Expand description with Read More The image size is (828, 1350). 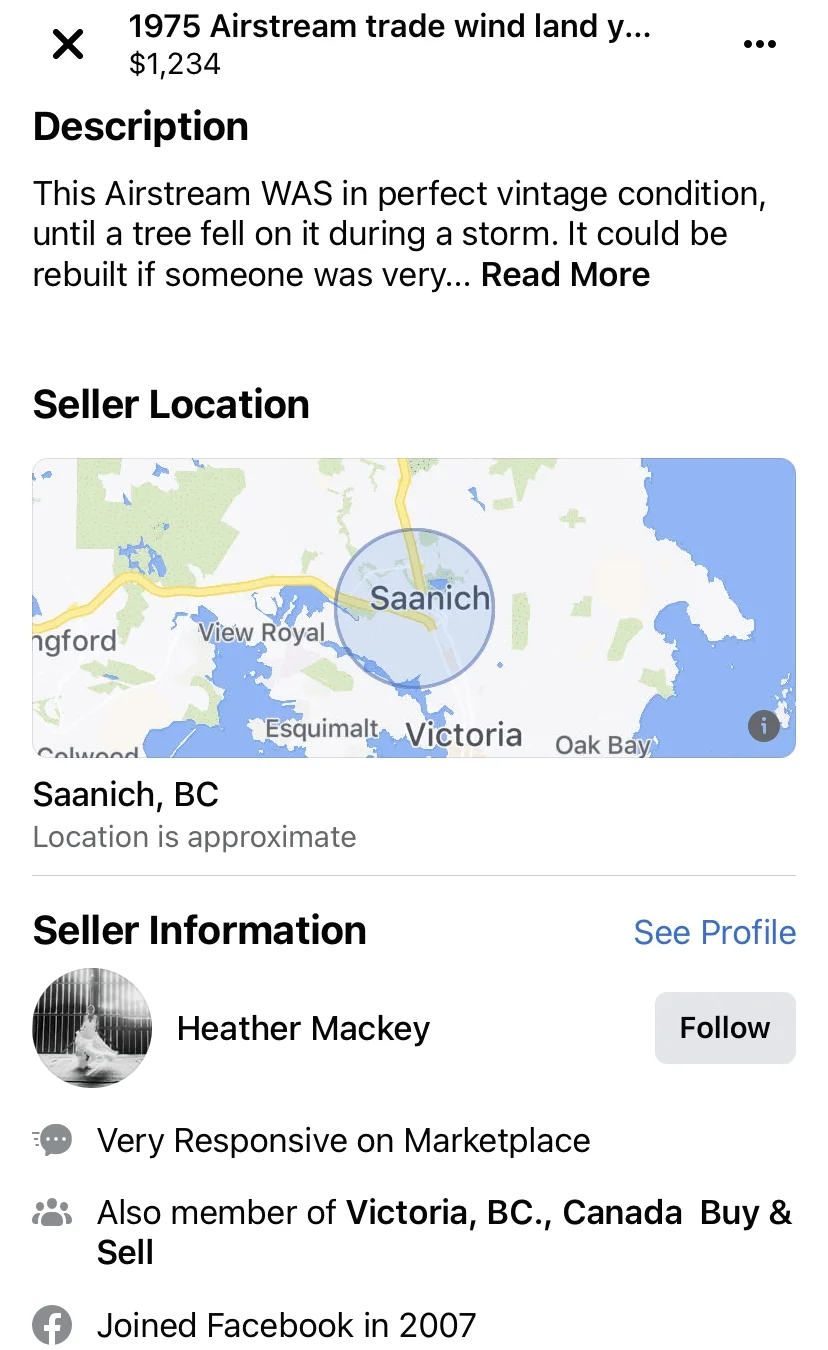click(x=565, y=275)
